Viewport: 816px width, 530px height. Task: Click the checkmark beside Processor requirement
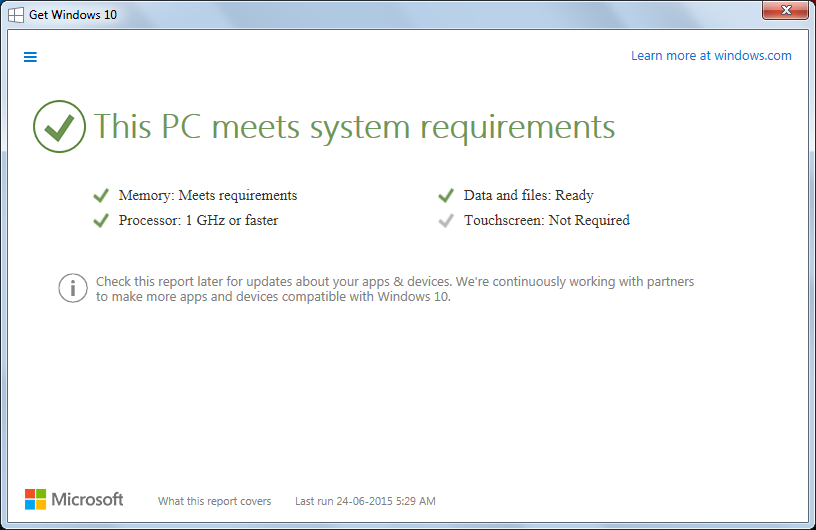[101, 221]
